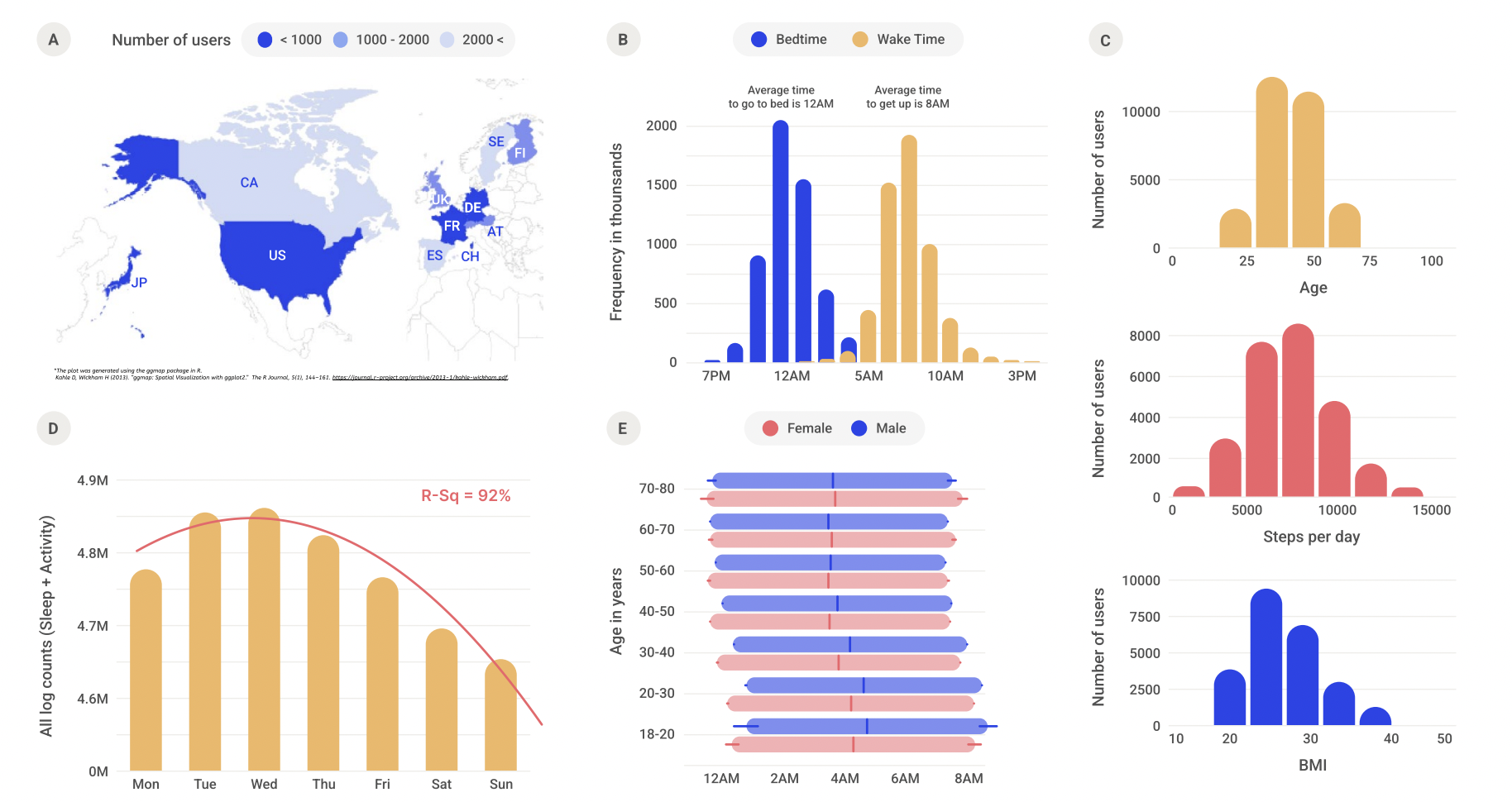Click the 'Age' axis title
The image size is (1512, 802).
[1313, 288]
